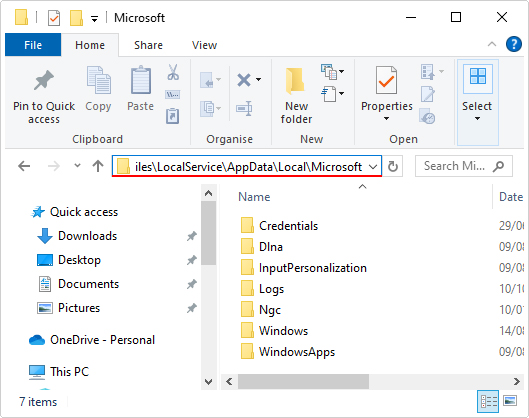The height and width of the screenshot is (418, 529).
Task: Click the Copy to icon
Action: coord(207,109)
